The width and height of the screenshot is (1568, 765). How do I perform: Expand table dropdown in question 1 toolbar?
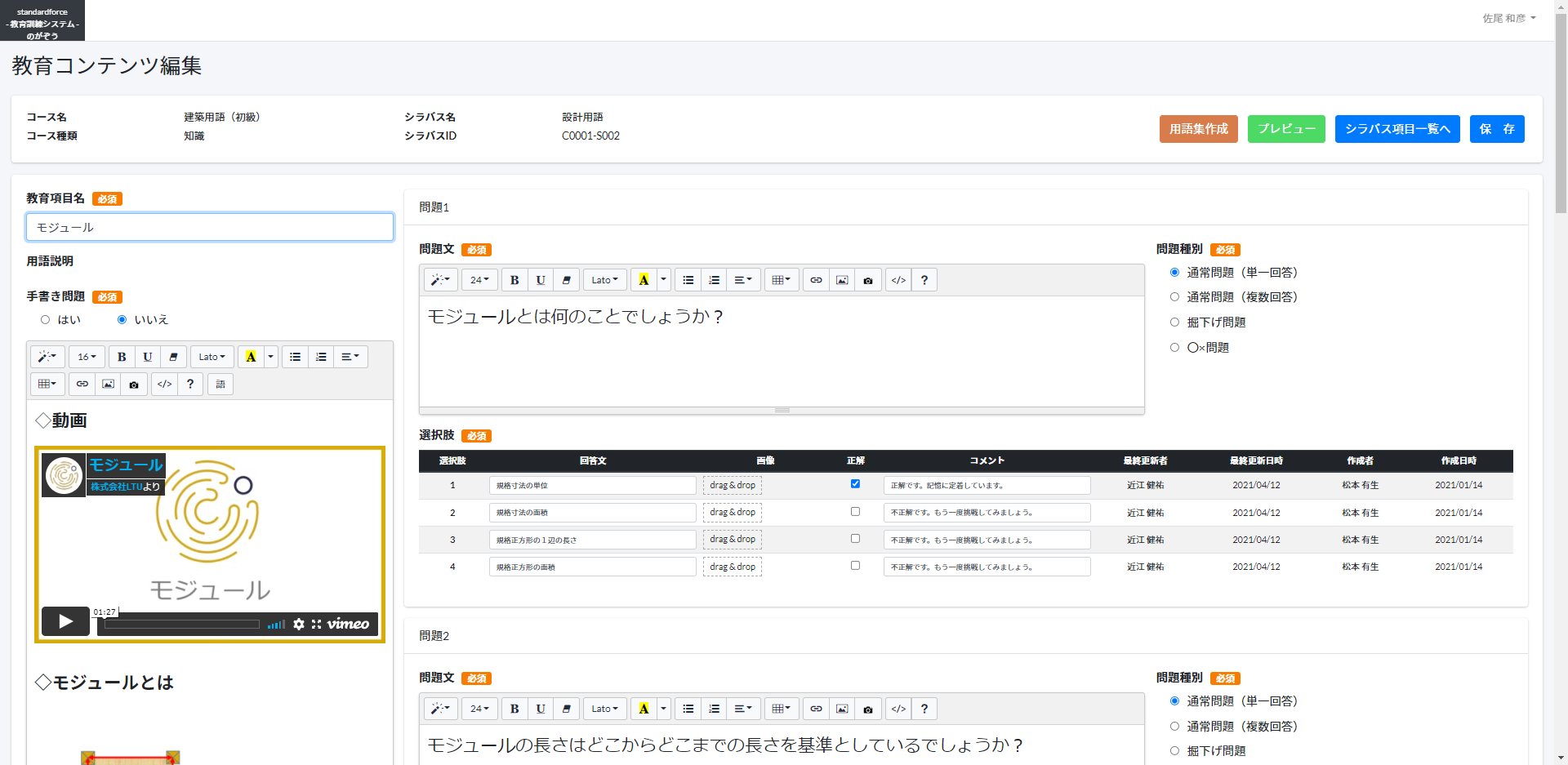(781, 280)
